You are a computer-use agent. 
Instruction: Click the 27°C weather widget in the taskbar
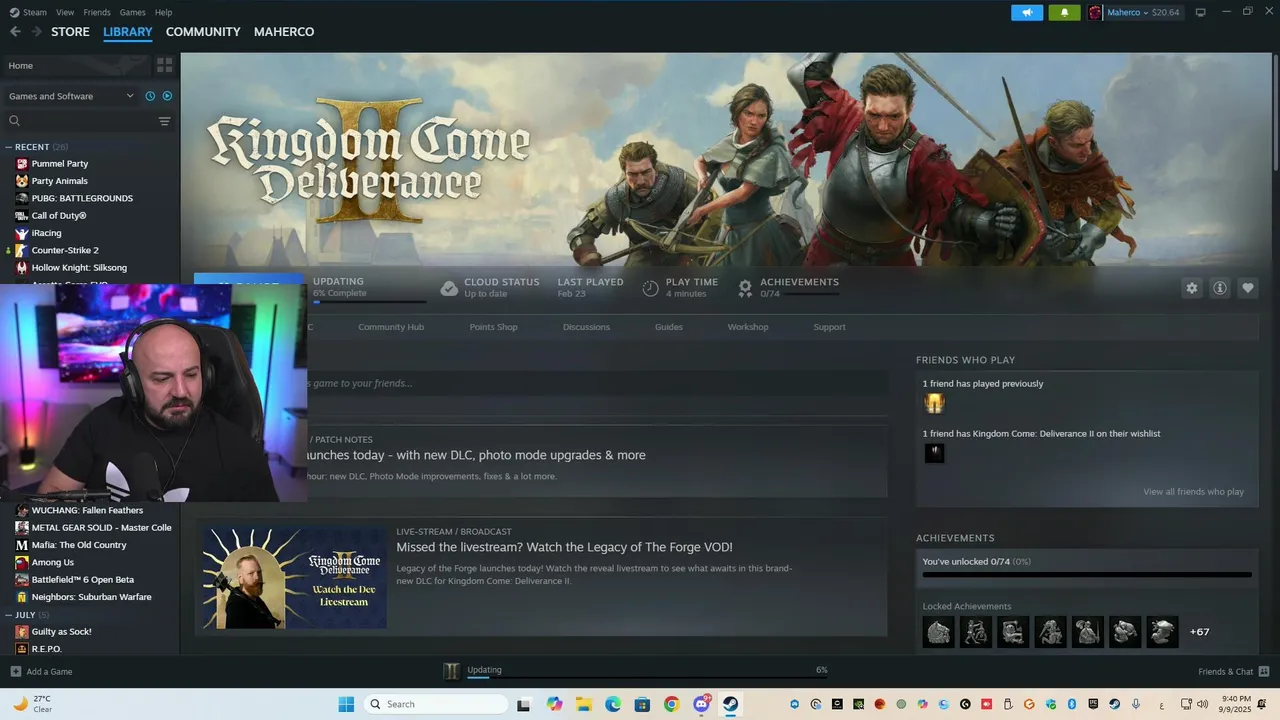click(32, 704)
